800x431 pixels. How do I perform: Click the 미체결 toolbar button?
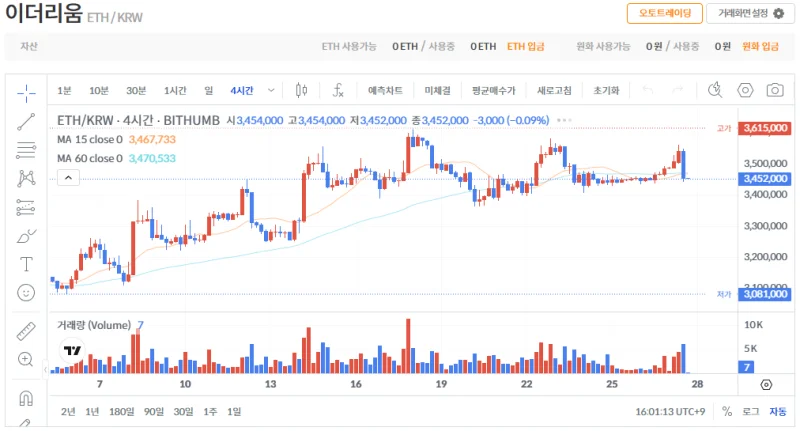pyautogui.click(x=437, y=91)
